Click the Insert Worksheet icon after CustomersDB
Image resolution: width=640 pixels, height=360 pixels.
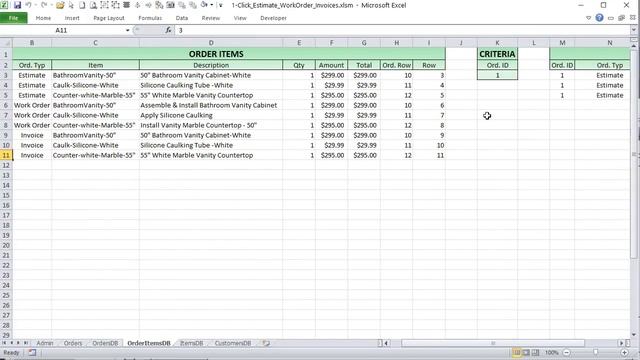point(266,343)
